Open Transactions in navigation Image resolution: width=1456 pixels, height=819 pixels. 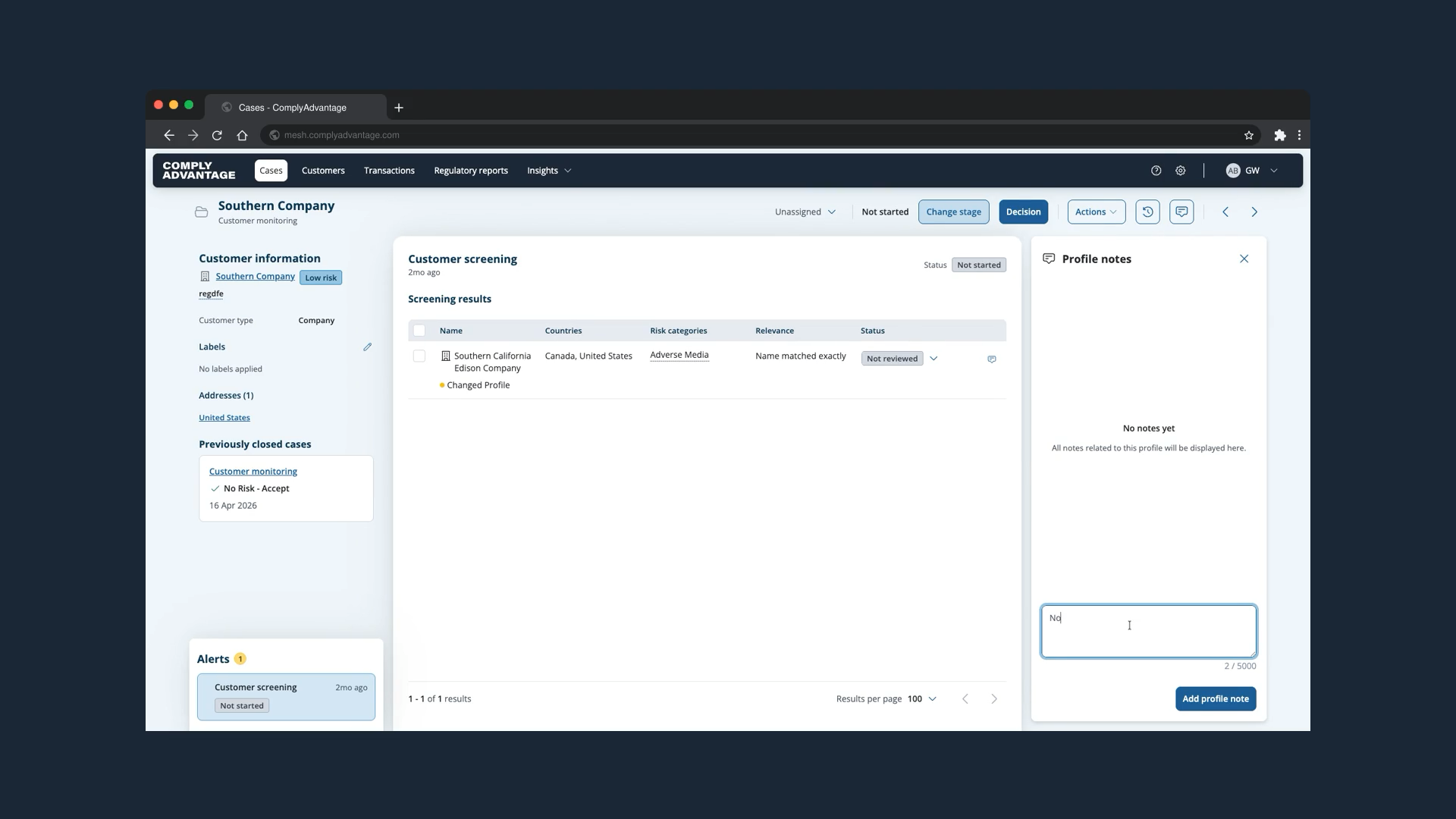(x=389, y=171)
